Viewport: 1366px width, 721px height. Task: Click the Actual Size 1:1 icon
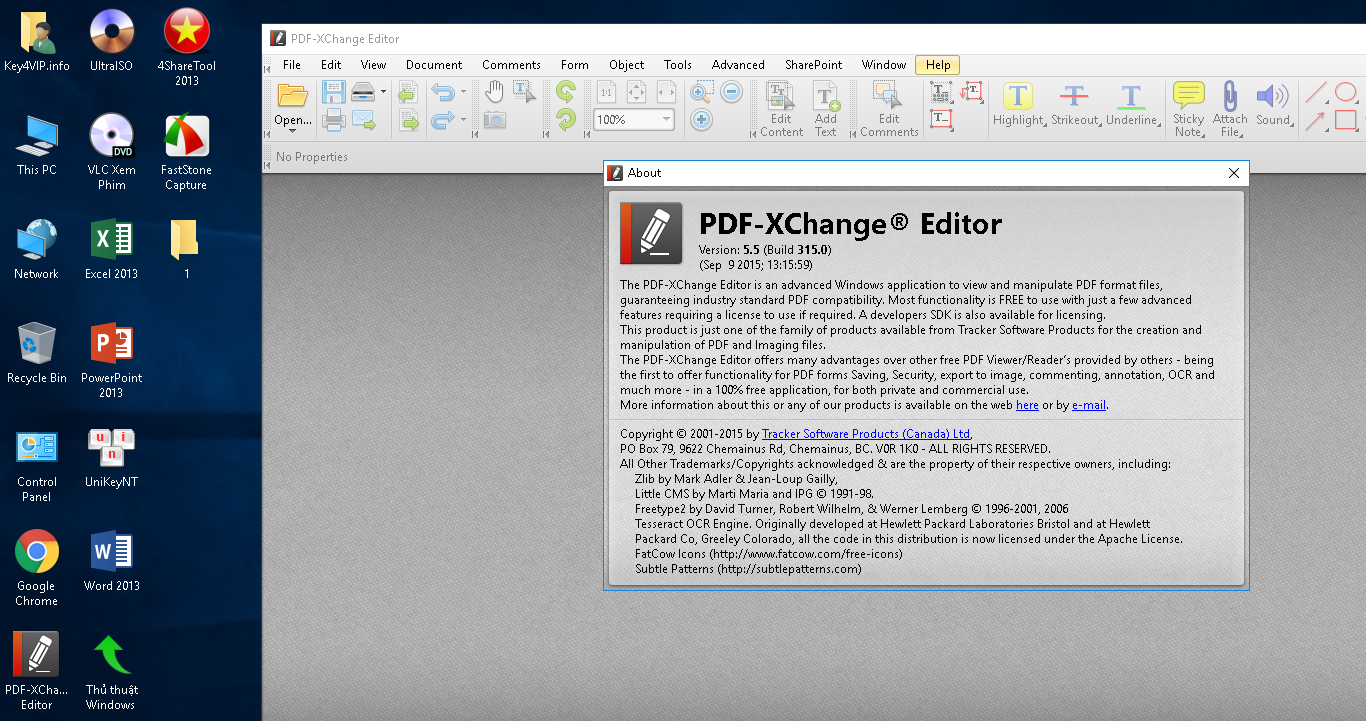click(606, 93)
